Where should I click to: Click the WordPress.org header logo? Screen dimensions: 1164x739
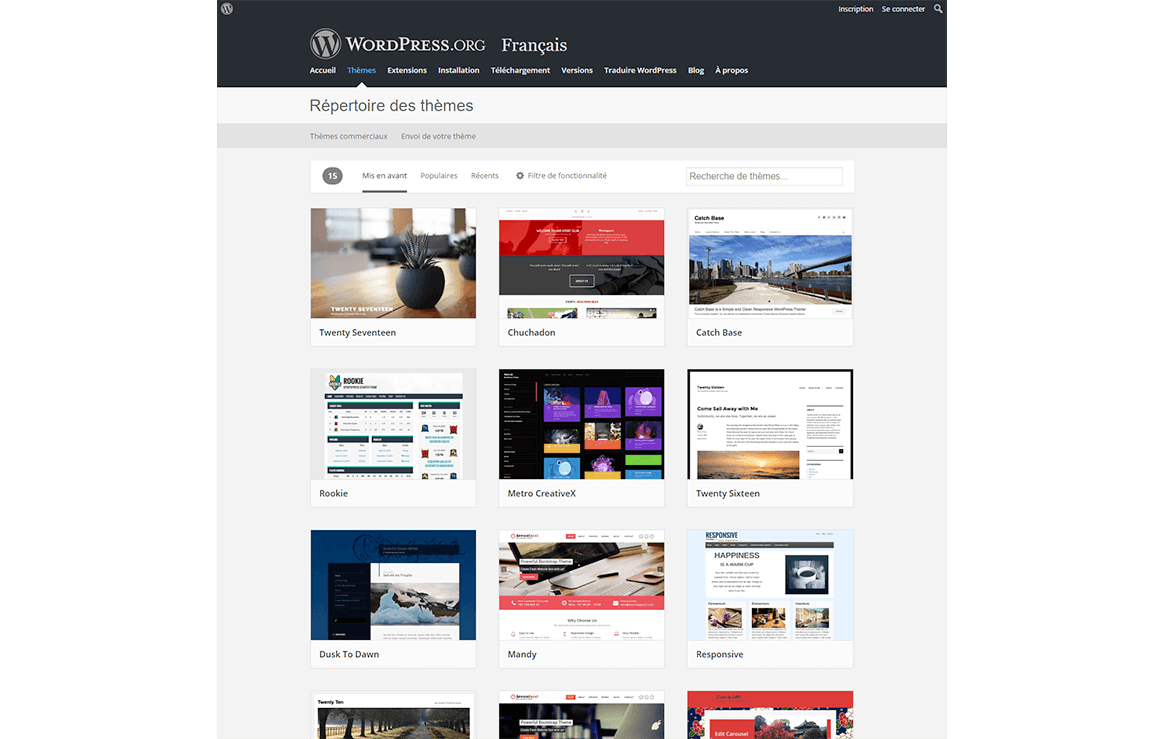[x=398, y=44]
